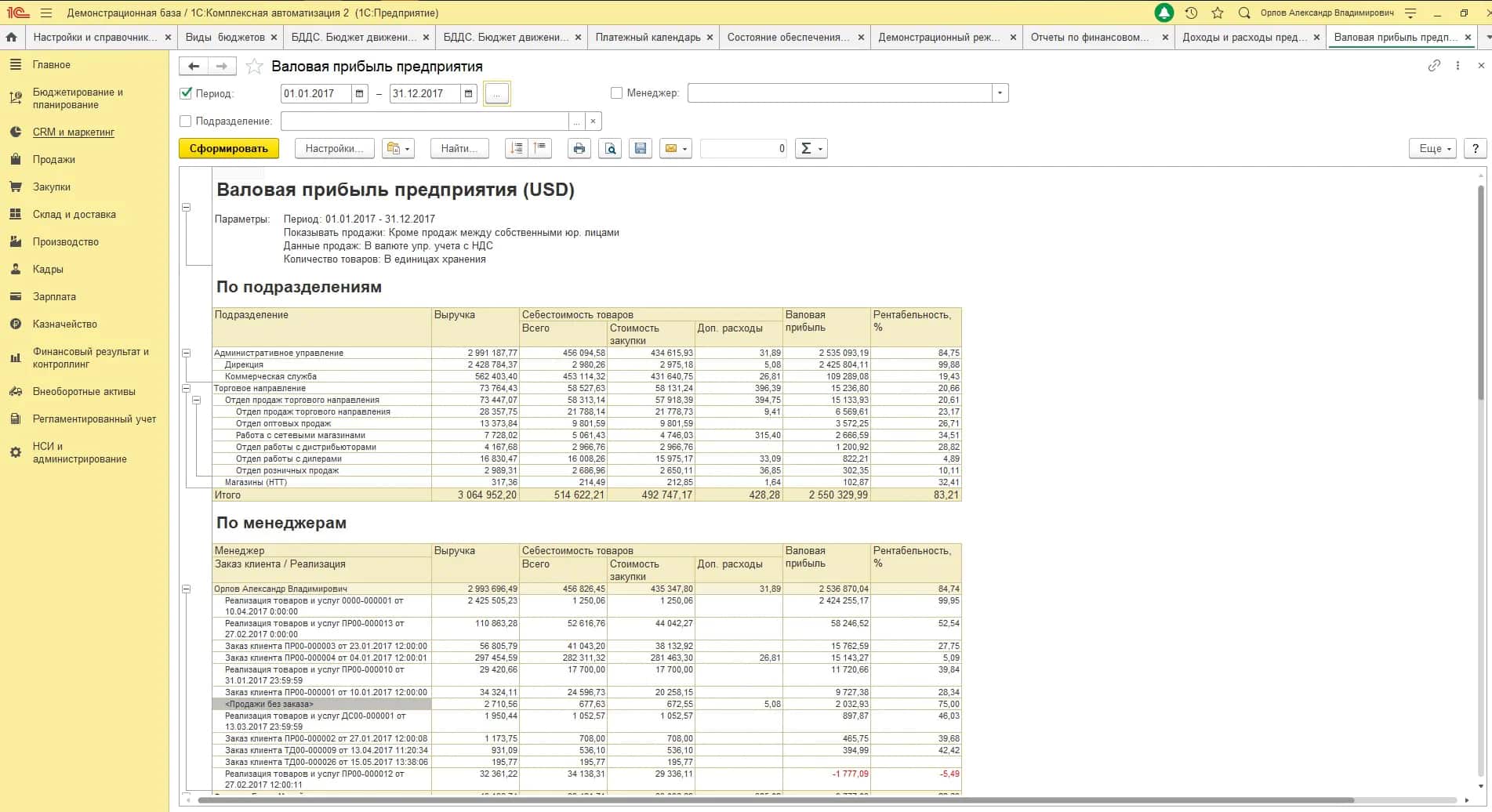Enable the Менеджер filter checkbox
The width and height of the screenshot is (1492, 812).
coord(616,92)
